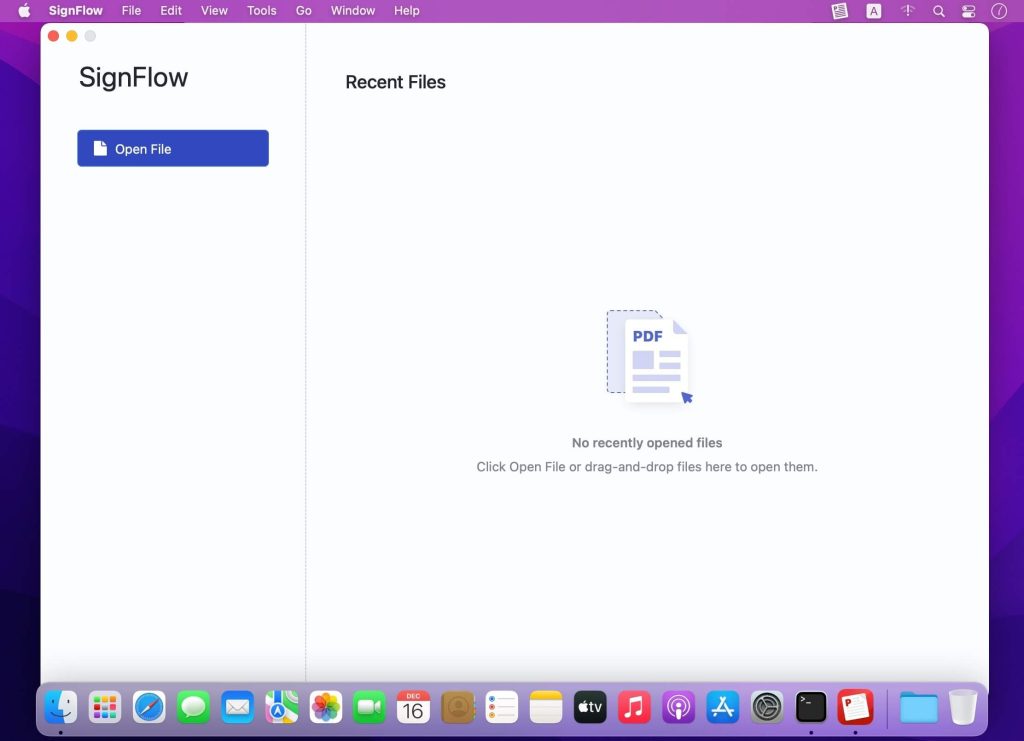The width and height of the screenshot is (1024, 741).
Task: Open the Tools menu
Action: [261, 11]
